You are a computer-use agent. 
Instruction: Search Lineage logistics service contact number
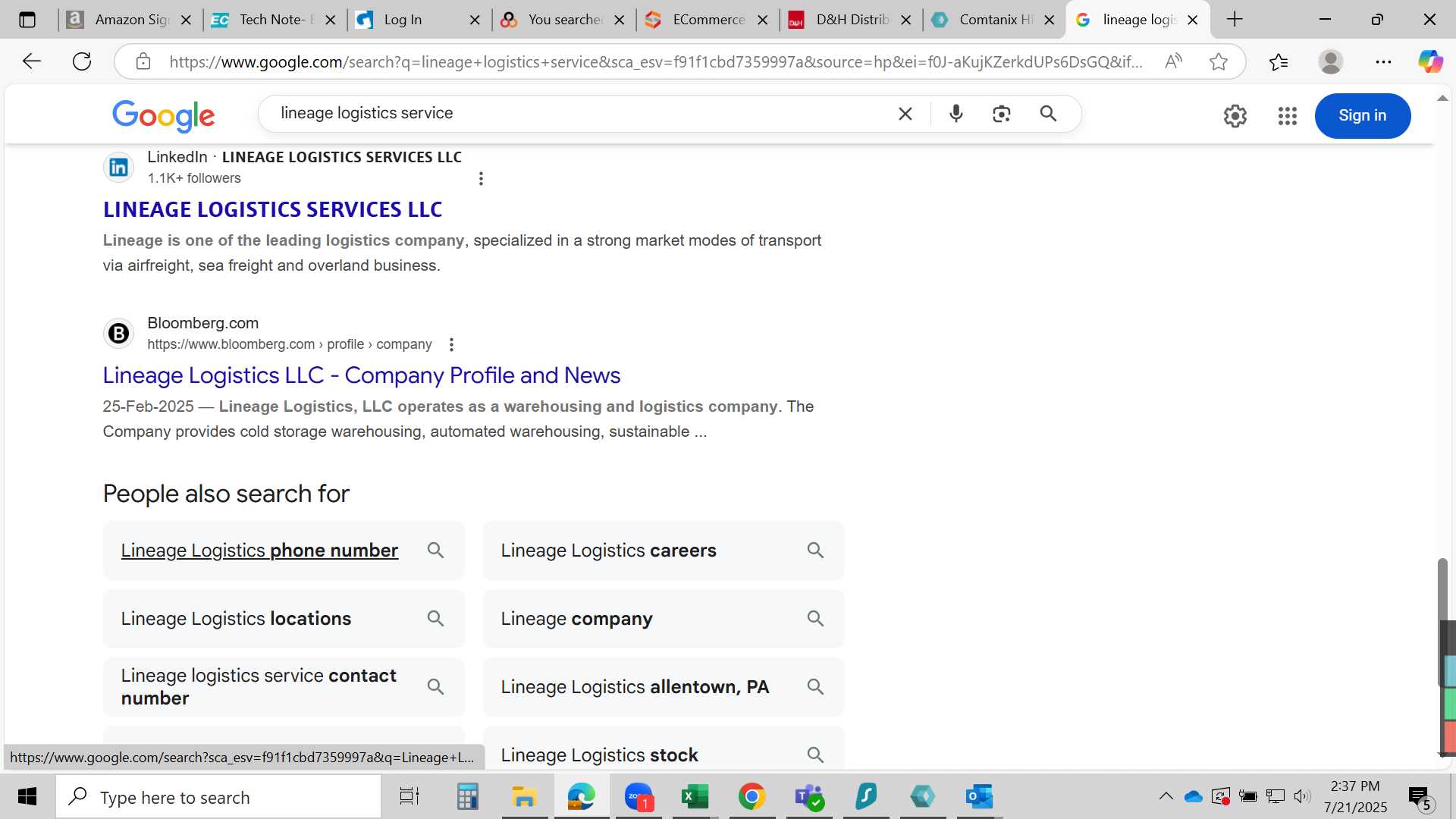(x=284, y=687)
